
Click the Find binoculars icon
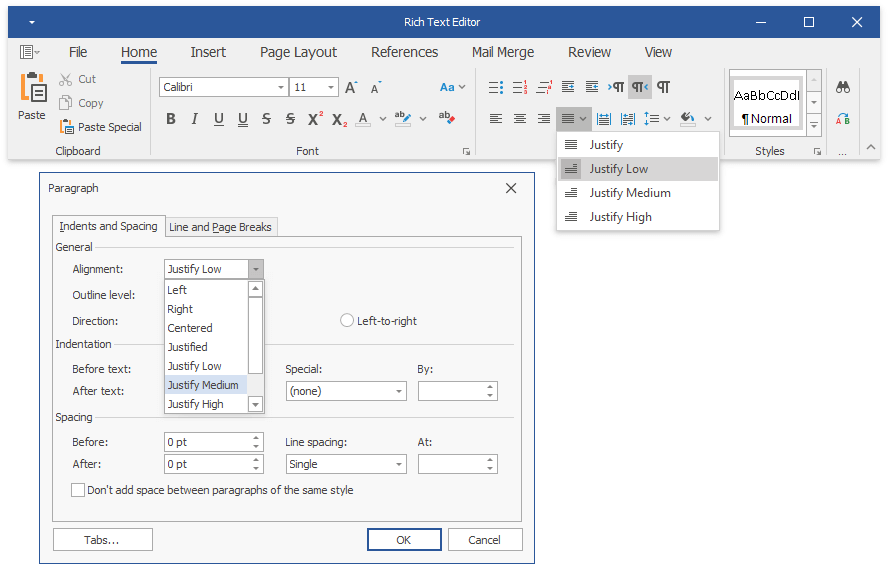pos(843,87)
